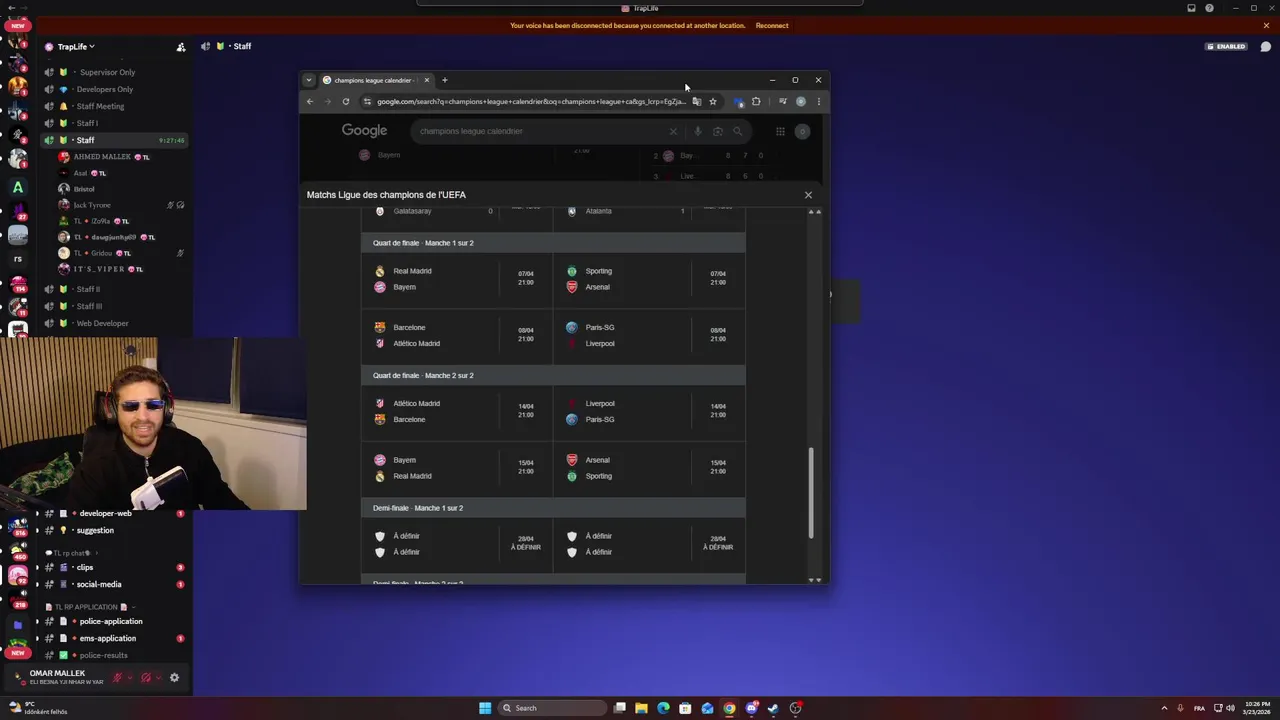
Task: Click the match list vertical scrollbar
Action: [812, 492]
